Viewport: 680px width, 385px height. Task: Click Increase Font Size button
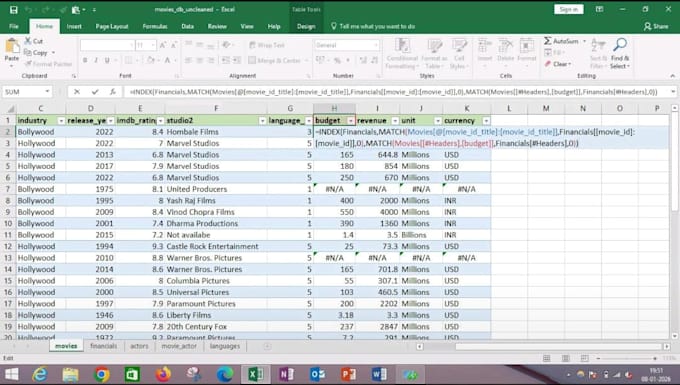163,45
